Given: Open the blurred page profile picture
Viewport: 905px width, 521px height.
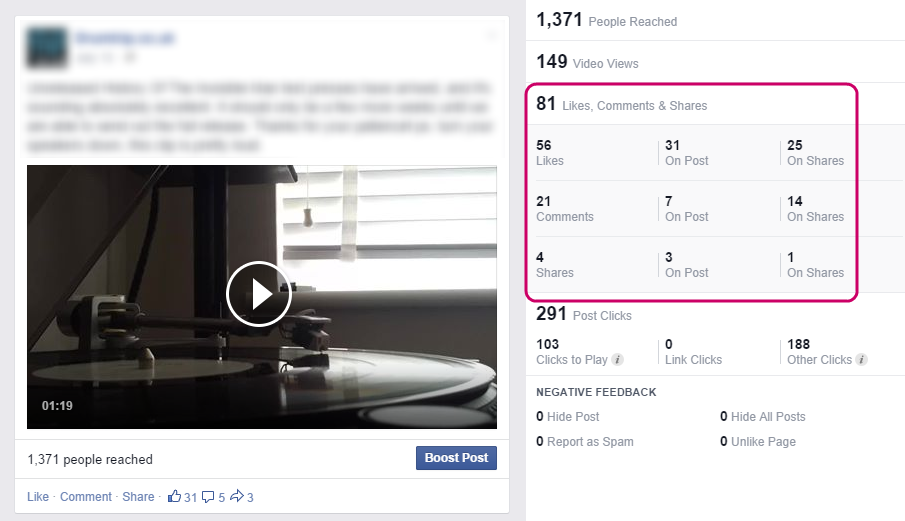Looking at the screenshot, I should pyautogui.click(x=47, y=47).
